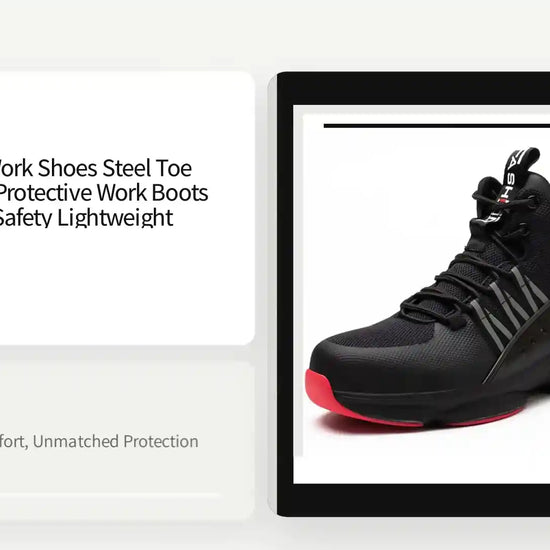
Task: Click the Work Shoes Steel Toe title text
Action: (x=95, y=168)
